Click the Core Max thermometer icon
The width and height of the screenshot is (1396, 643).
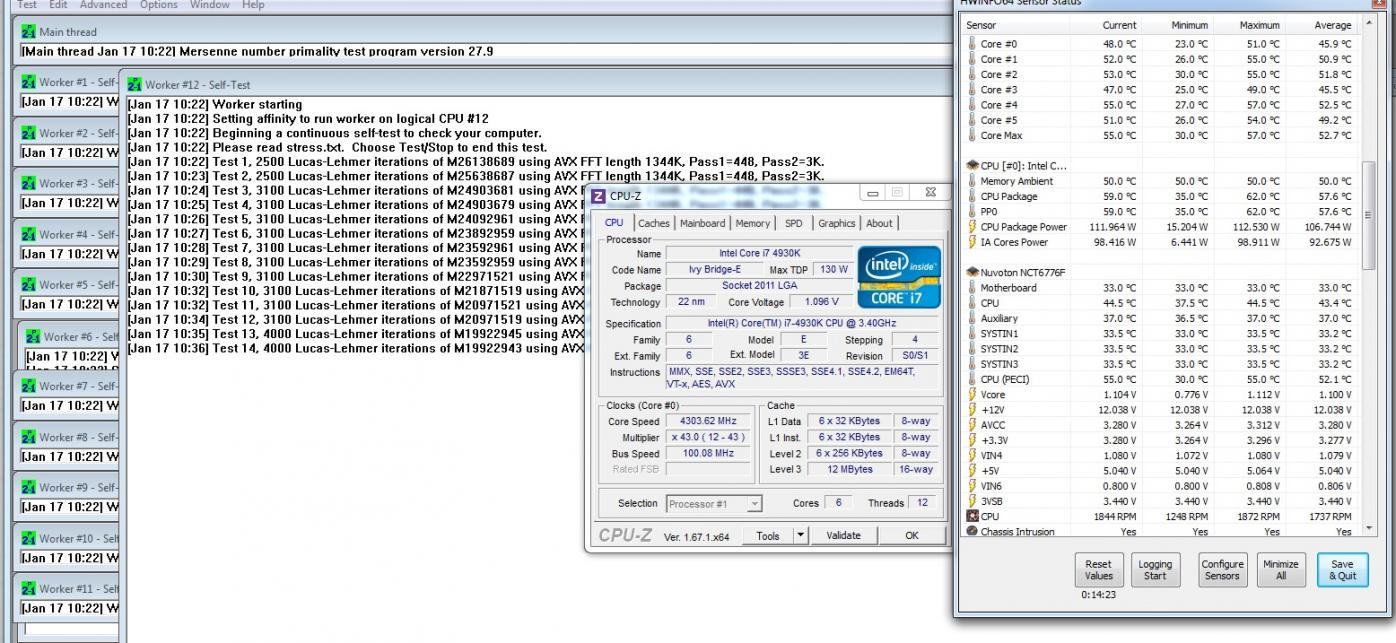(972, 135)
